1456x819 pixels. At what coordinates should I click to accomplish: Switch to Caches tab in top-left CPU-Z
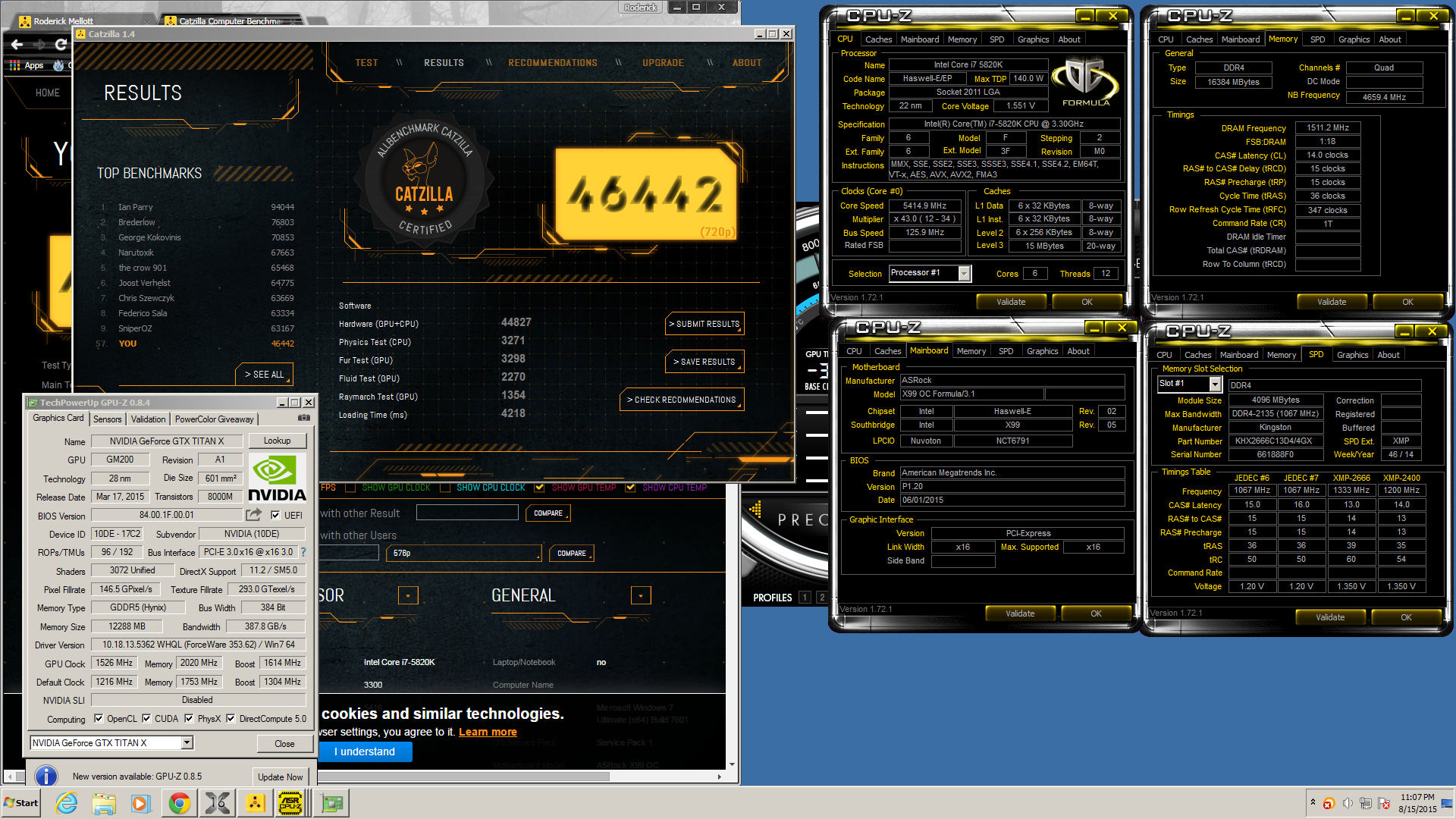tap(878, 39)
